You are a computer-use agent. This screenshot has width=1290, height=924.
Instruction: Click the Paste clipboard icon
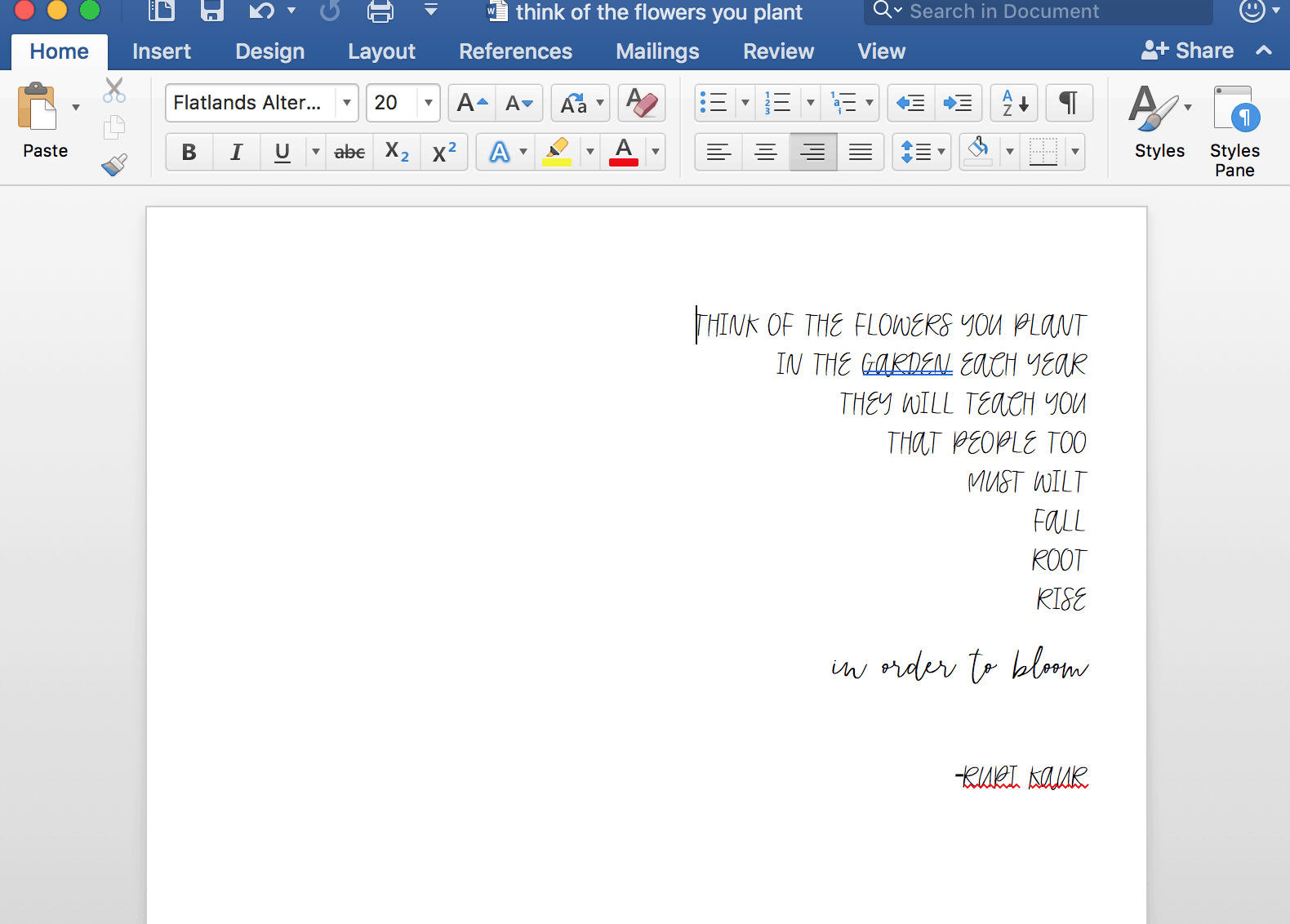pos(37,107)
